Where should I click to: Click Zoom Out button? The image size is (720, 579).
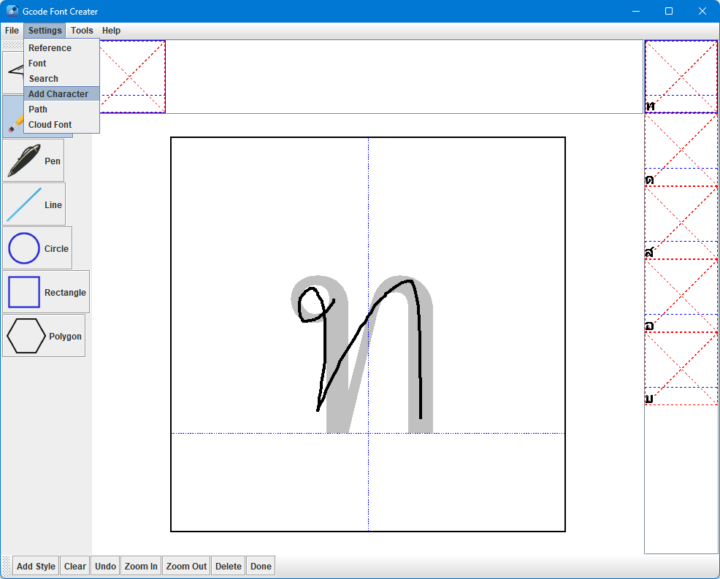pyautogui.click(x=186, y=566)
